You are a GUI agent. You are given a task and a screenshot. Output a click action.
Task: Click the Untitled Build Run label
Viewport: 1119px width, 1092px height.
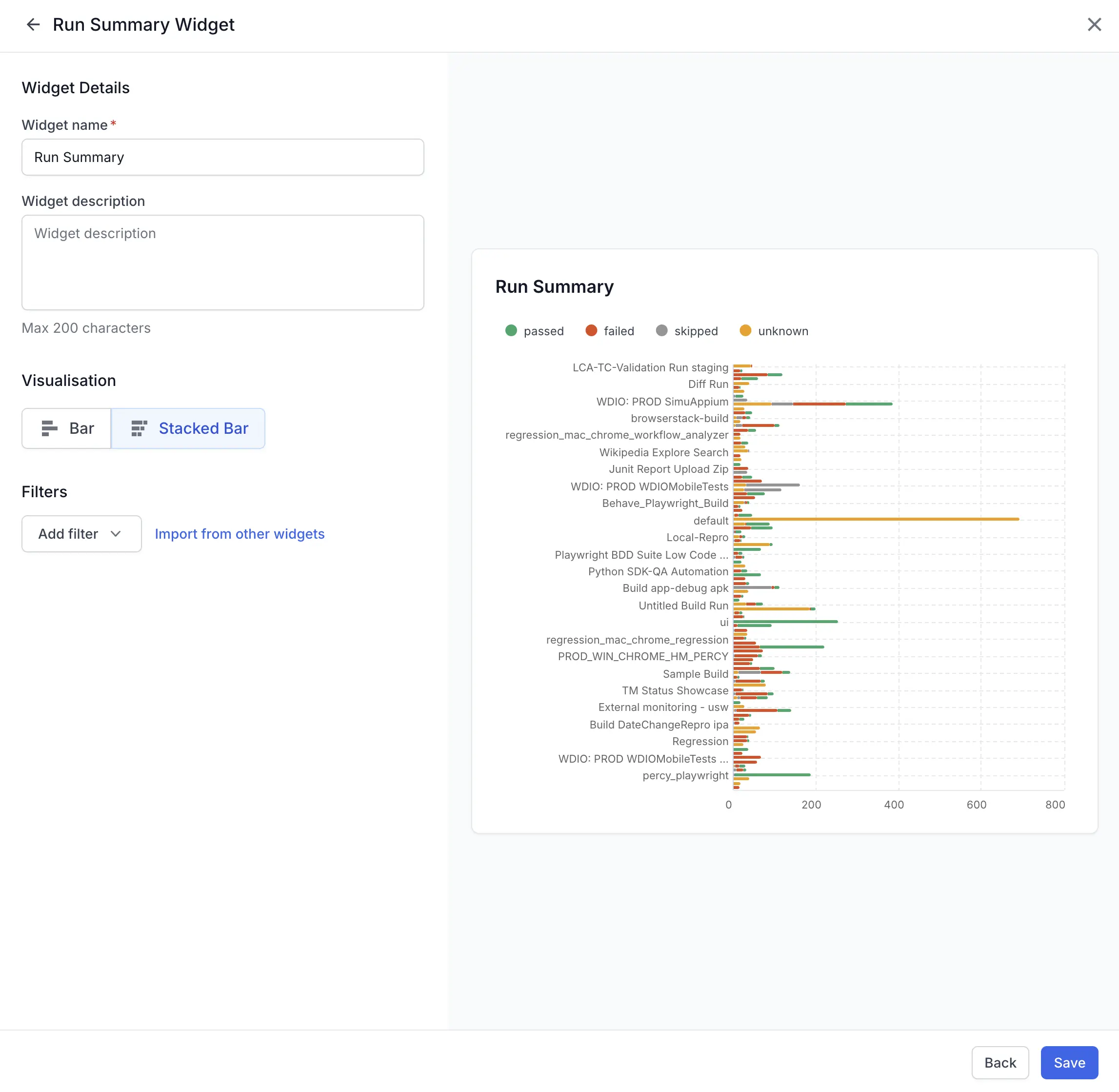click(x=683, y=606)
